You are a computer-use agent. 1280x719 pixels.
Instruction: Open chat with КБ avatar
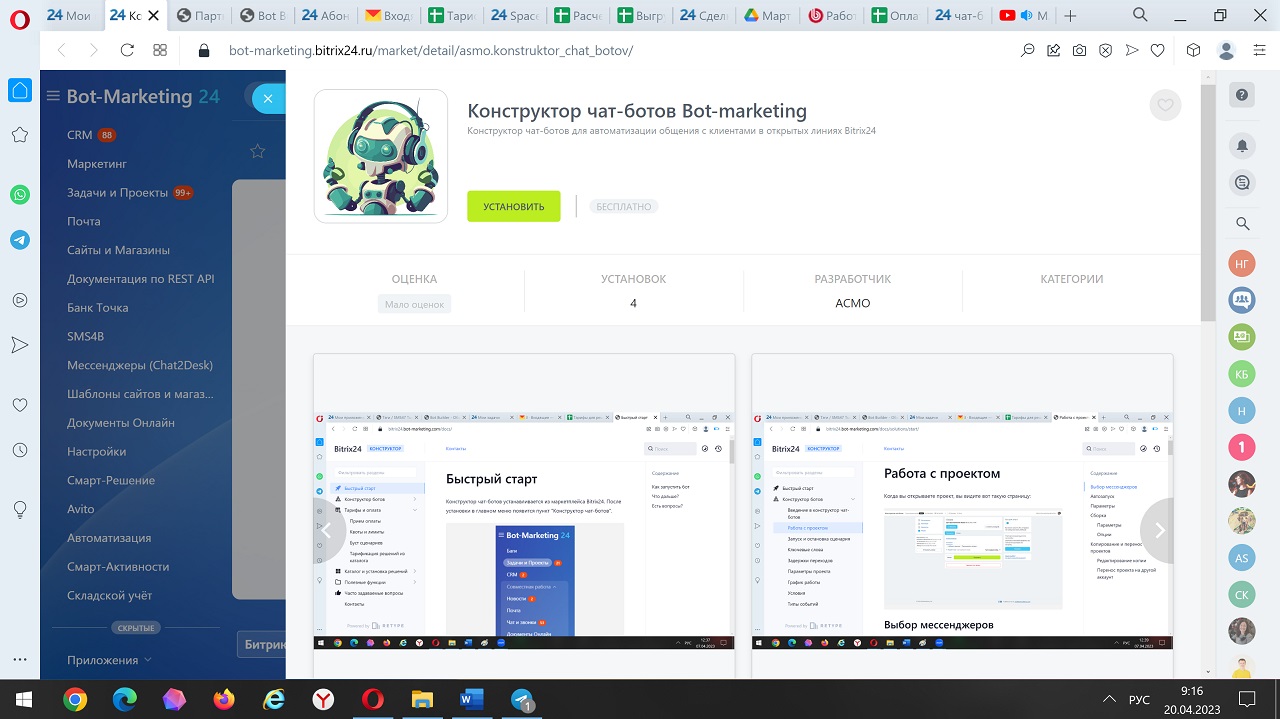pos(1242,374)
